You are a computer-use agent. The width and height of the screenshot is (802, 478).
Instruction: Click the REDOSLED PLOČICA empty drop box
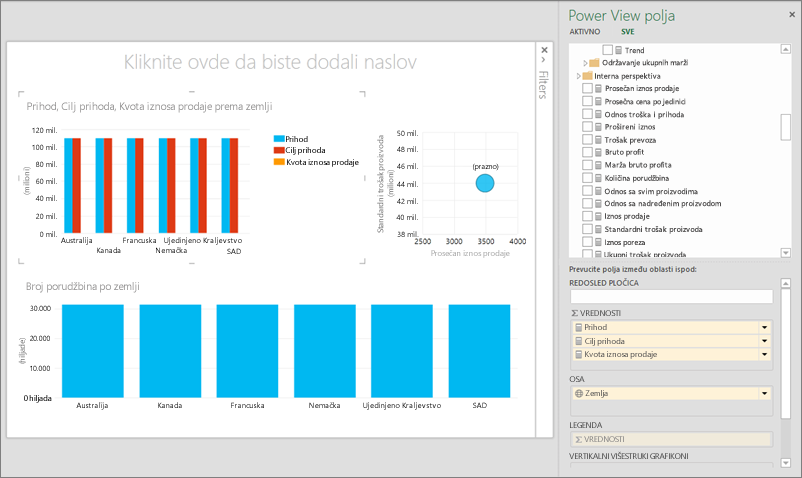[x=671, y=297]
